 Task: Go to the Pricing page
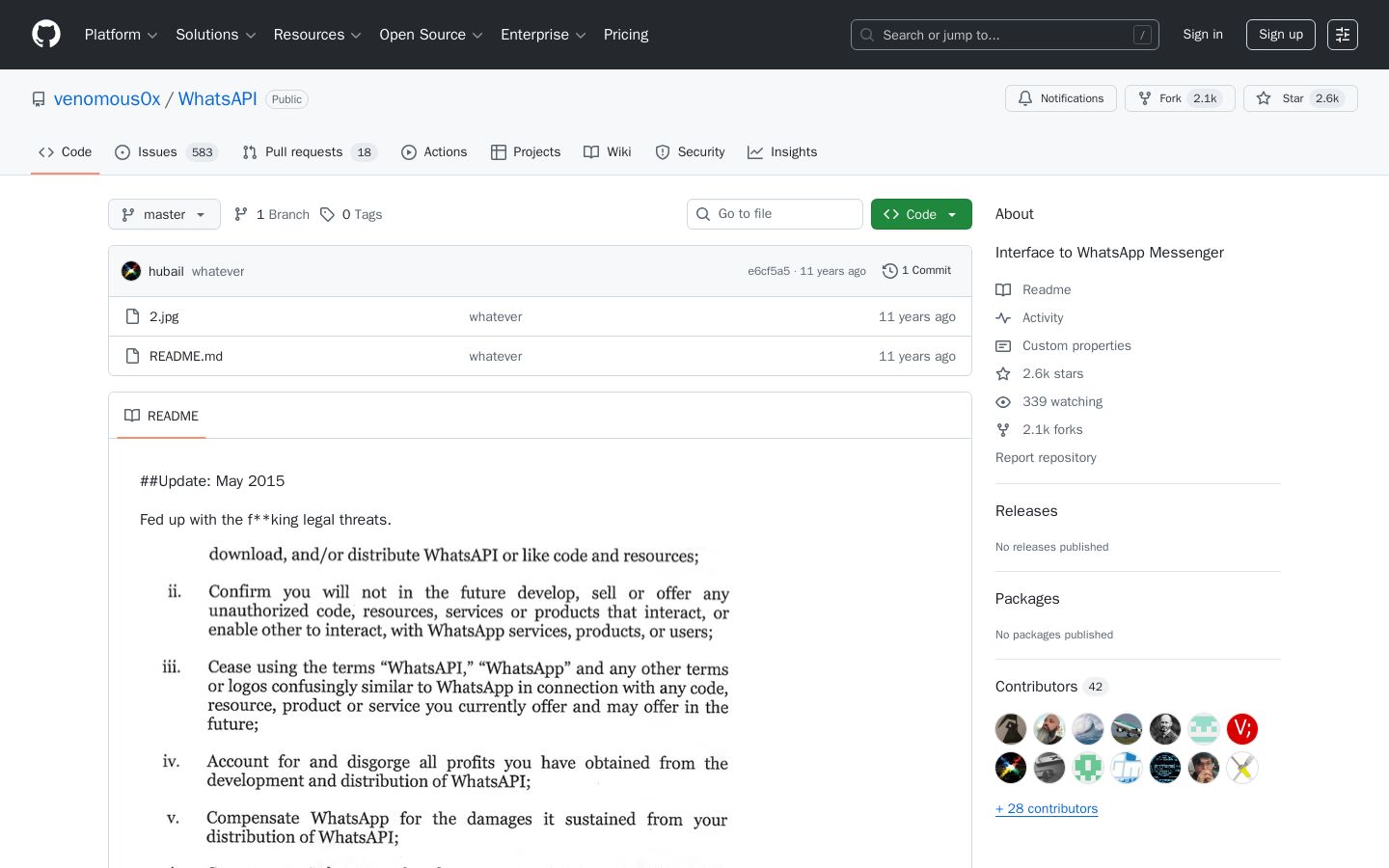pos(626,35)
